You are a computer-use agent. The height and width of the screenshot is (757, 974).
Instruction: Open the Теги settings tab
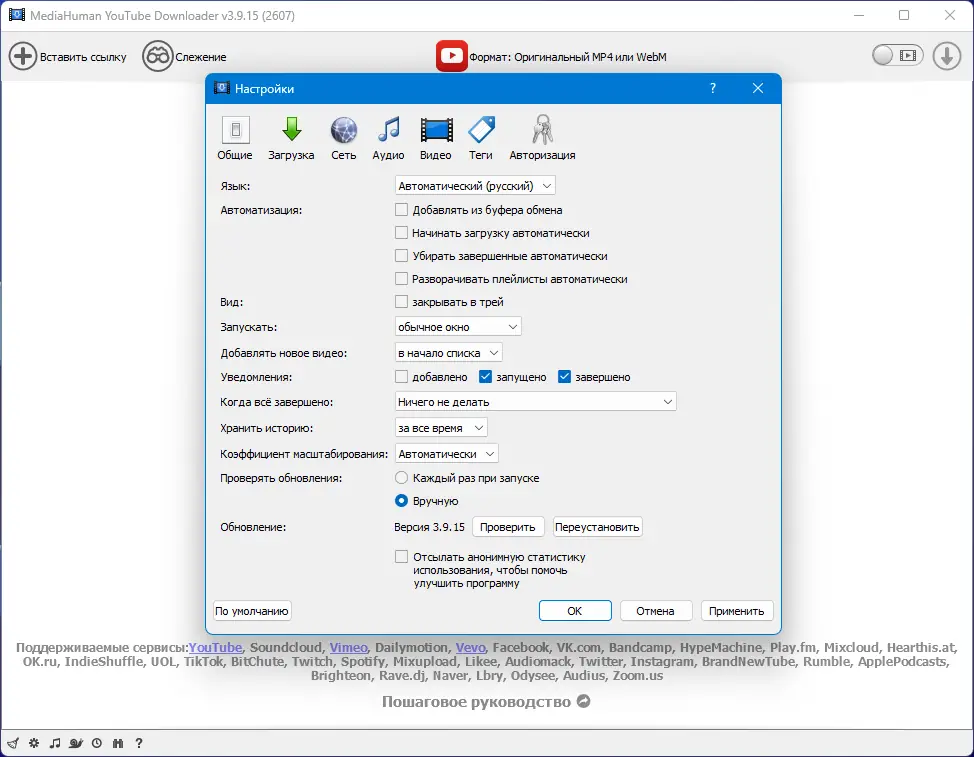tap(481, 138)
